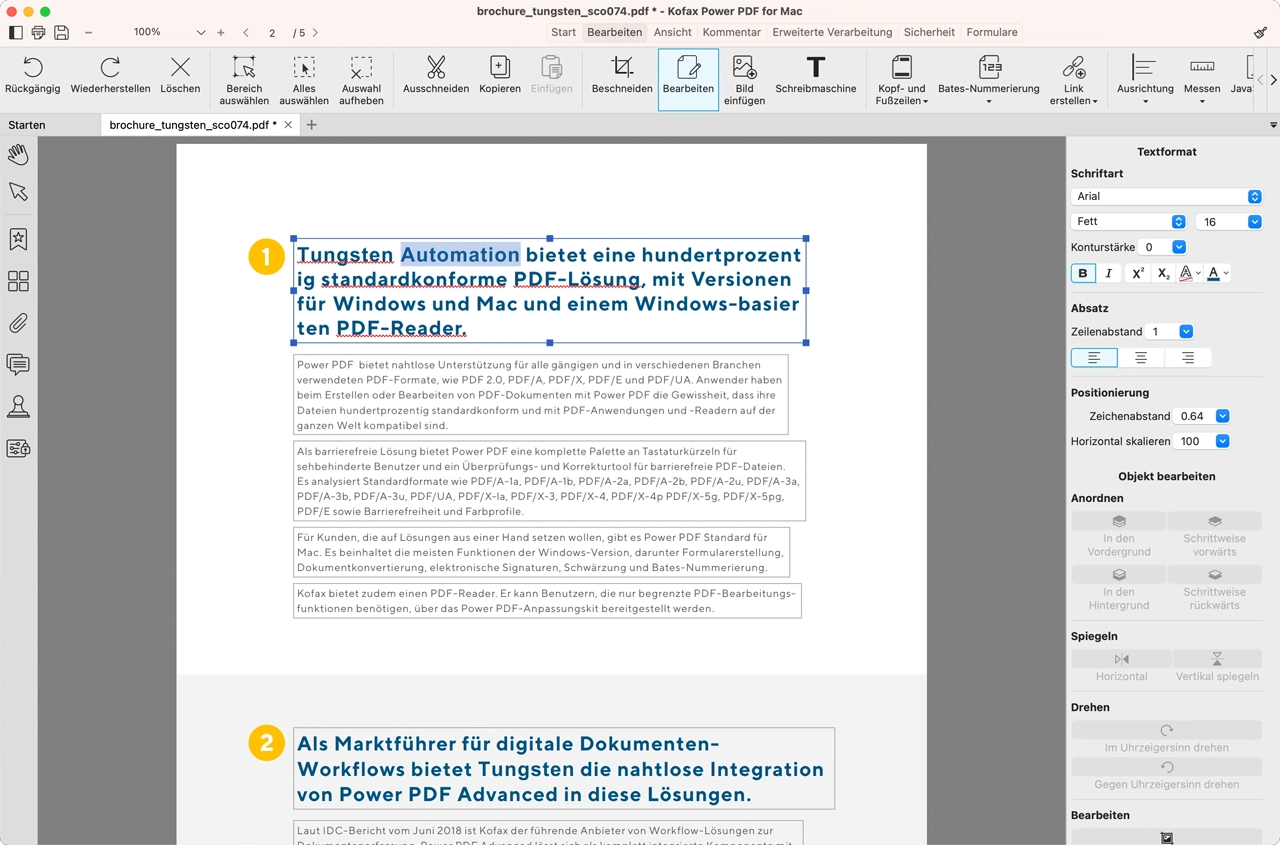The width and height of the screenshot is (1280, 845).
Task: Click the brush icon at top right
Action: click(x=1260, y=32)
